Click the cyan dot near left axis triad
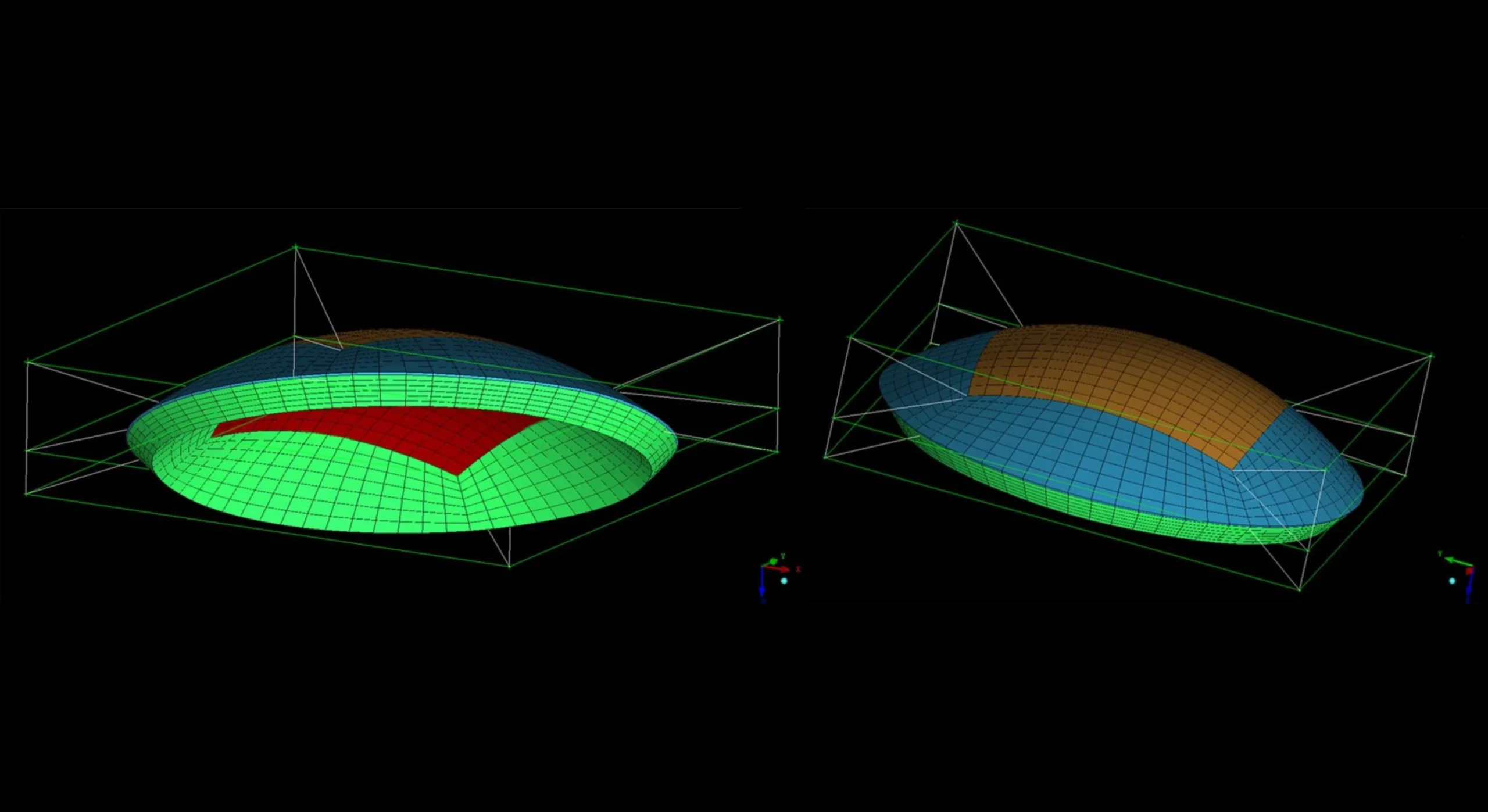Screen dimensions: 1488x812 pyautogui.click(x=784, y=581)
